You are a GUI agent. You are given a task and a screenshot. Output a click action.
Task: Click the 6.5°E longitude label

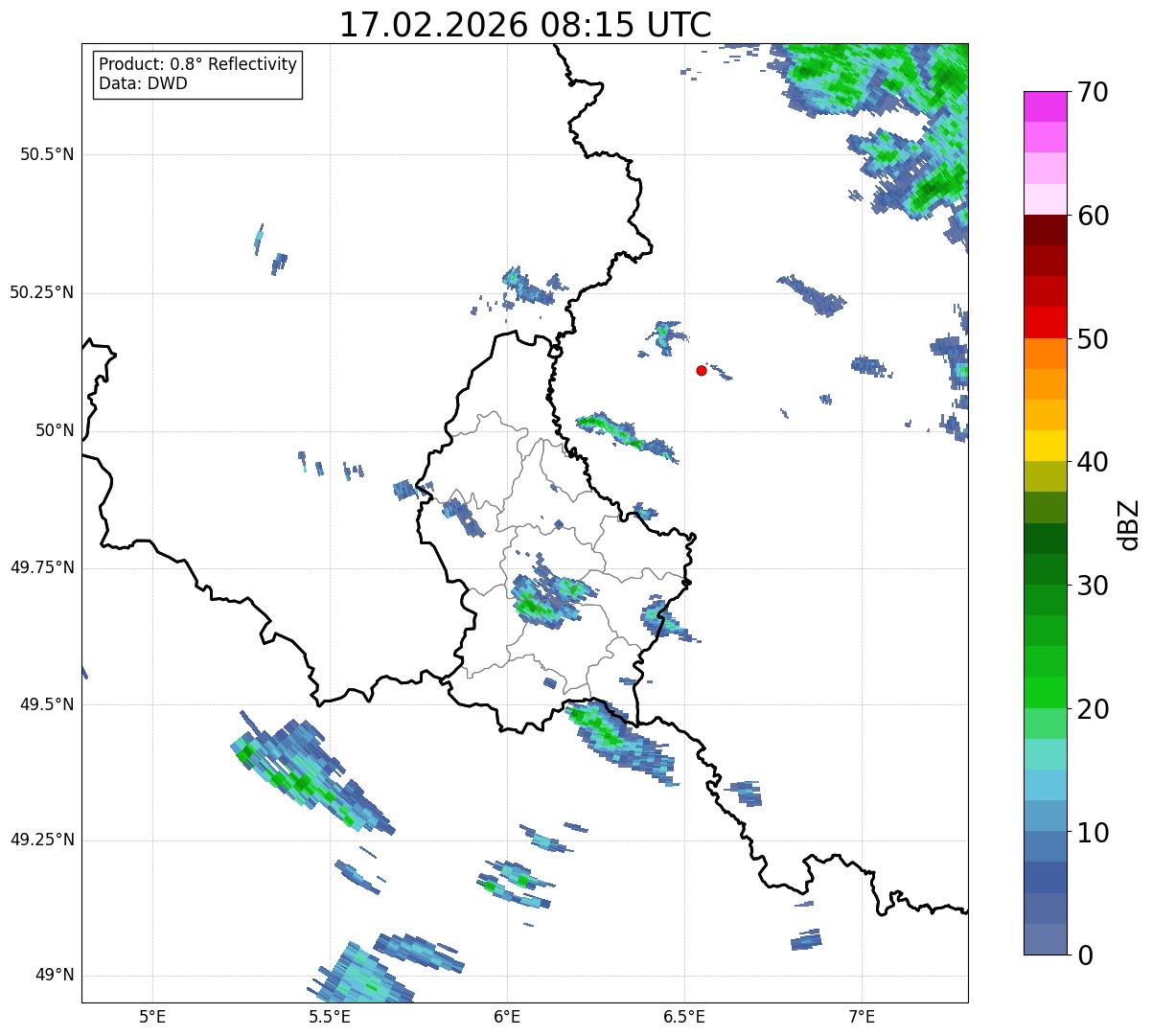pos(684,1017)
